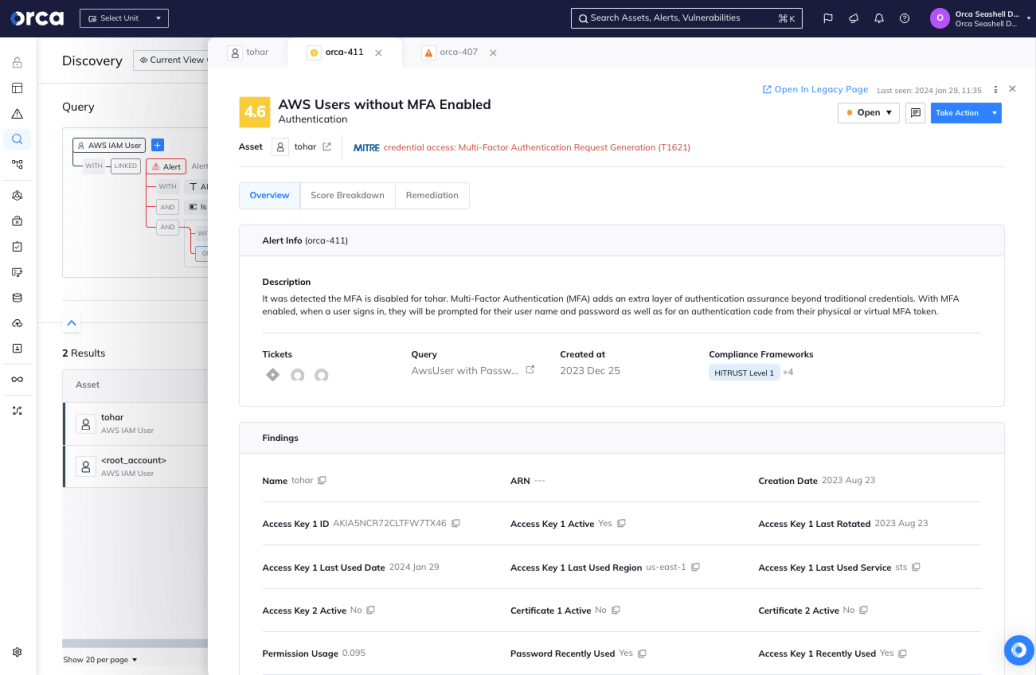
Task: Copy the Access Key 2 Active value
Action: pyautogui.click(x=371, y=610)
